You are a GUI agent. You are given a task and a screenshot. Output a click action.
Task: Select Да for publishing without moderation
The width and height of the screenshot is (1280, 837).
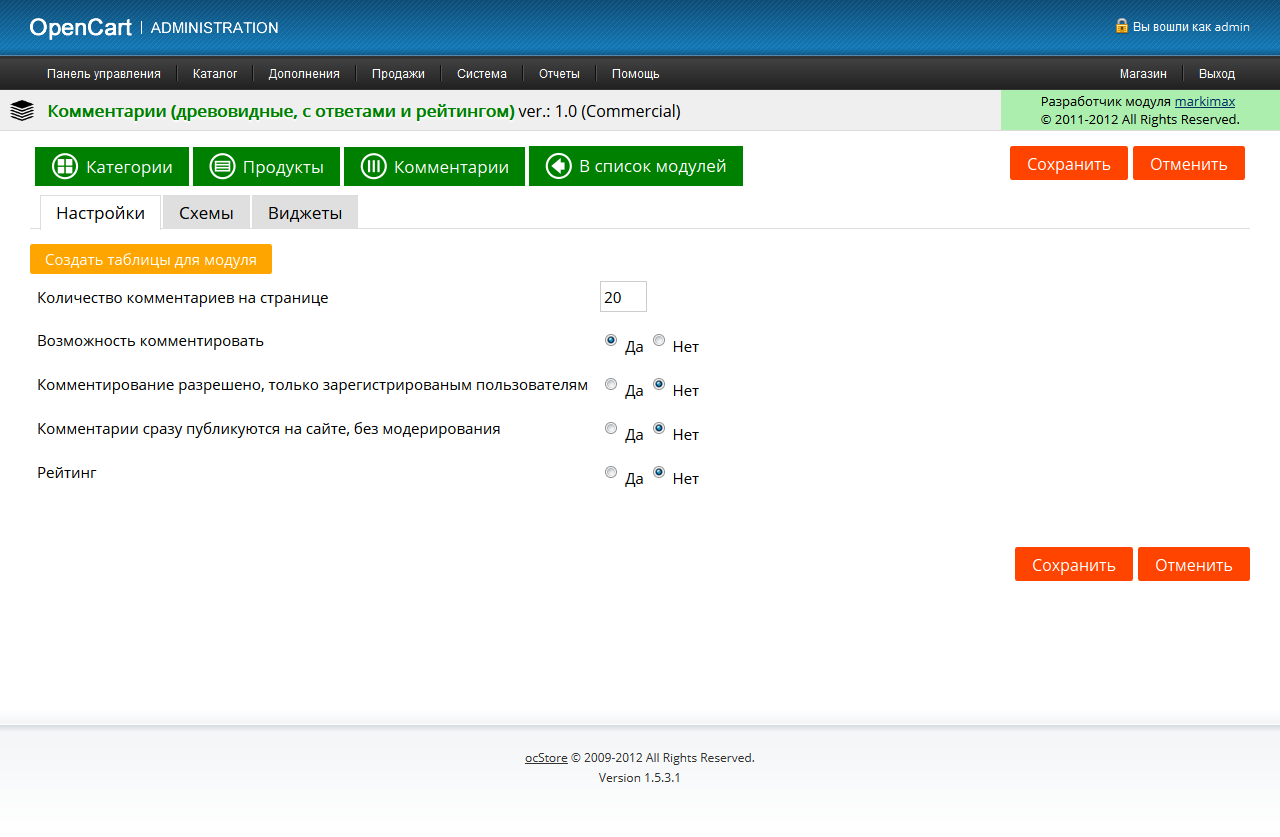click(x=611, y=428)
